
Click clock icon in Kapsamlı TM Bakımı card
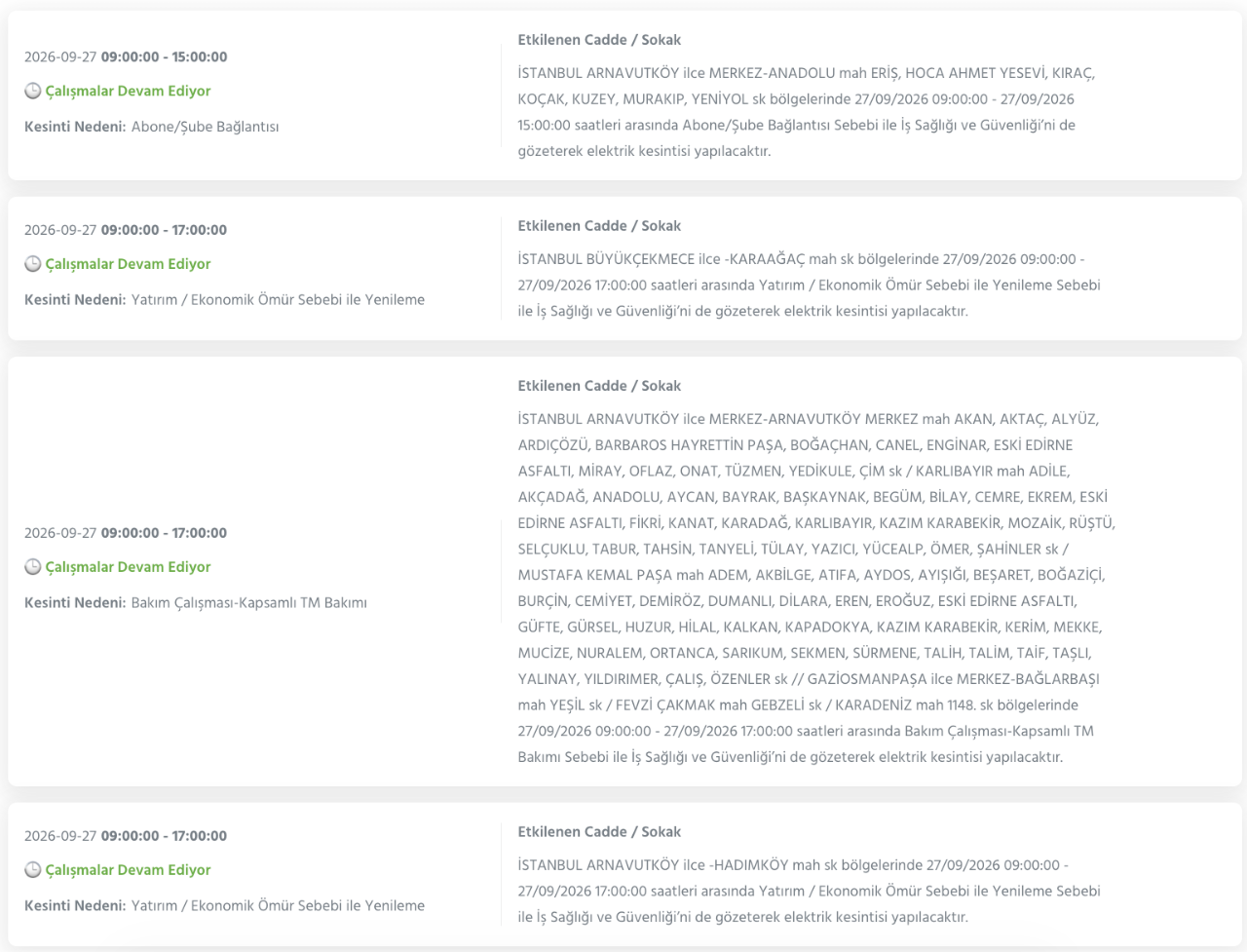coord(33,567)
